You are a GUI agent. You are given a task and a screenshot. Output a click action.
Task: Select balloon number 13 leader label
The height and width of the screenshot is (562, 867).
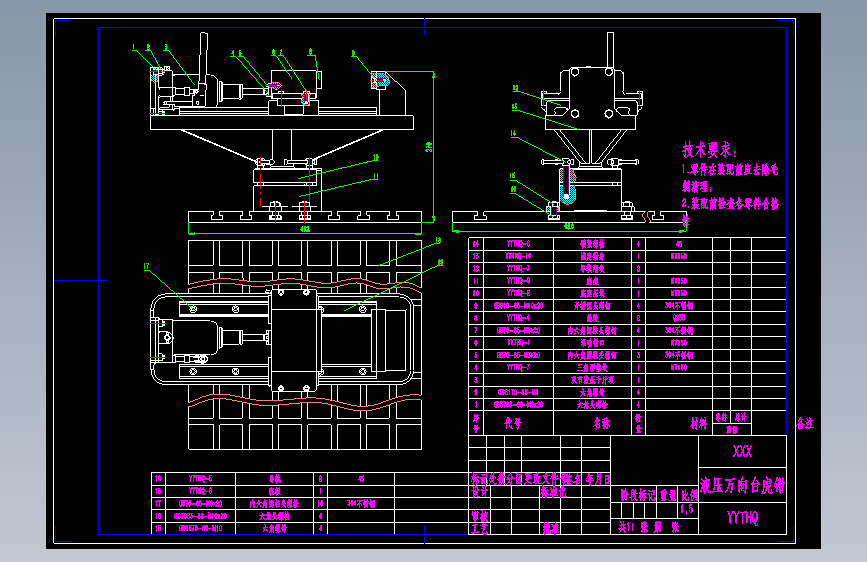pos(438,241)
